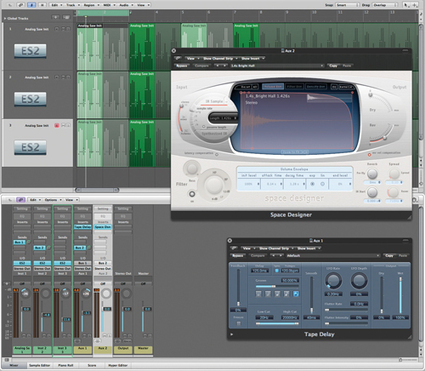
Task: Enable the preserve length checkbox in Space Designer
Action: coord(204,127)
